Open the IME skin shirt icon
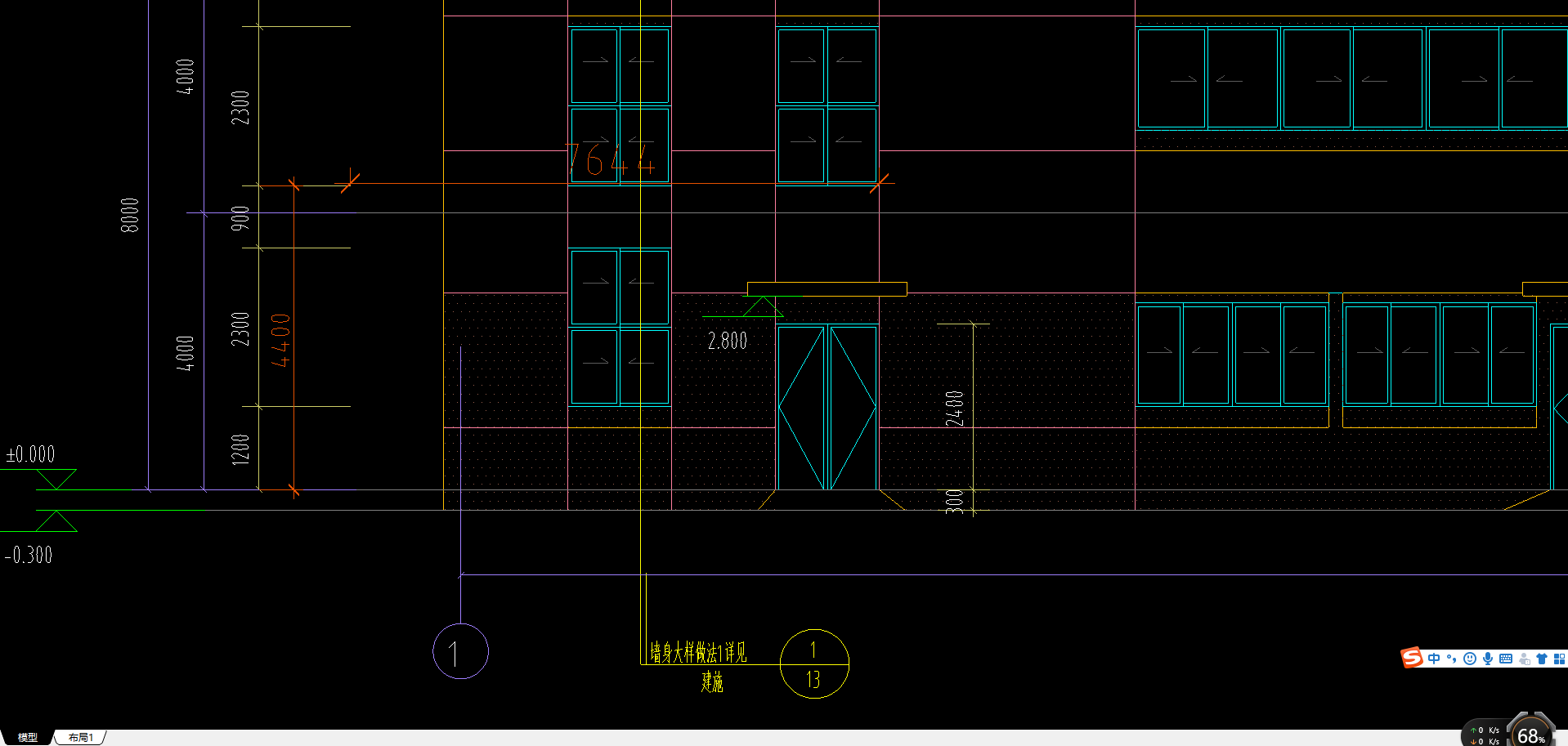Image resolution: width=1568 pixels, height=746 pixels. (1541, 659)
